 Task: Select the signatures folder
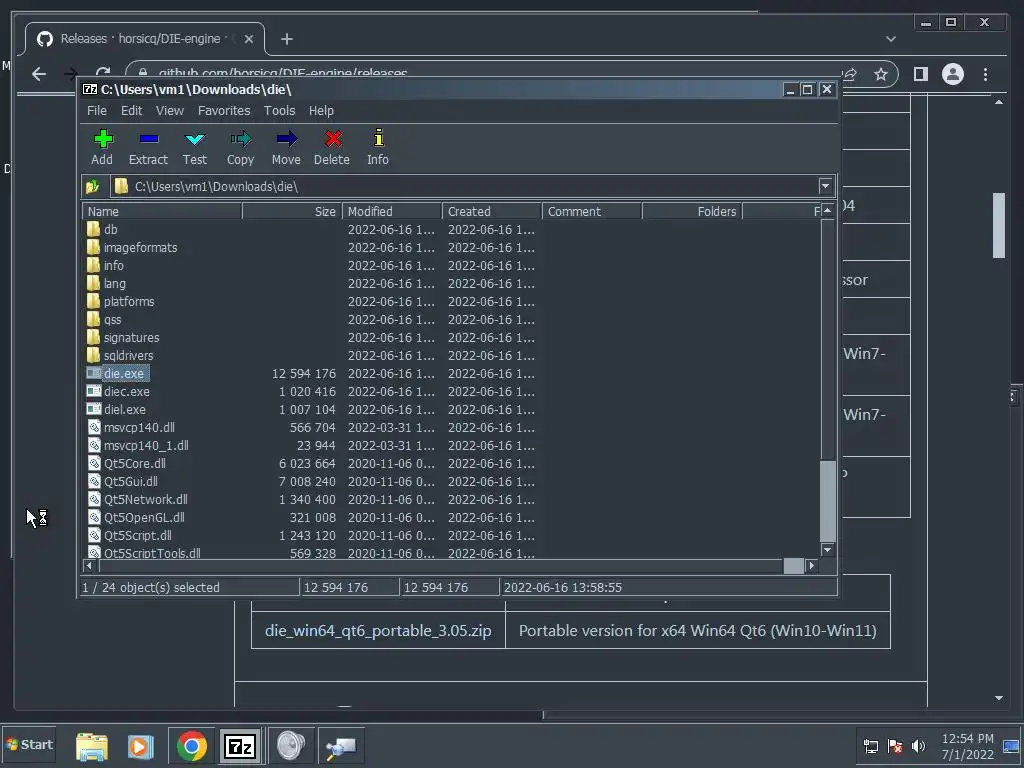point(131,337)
